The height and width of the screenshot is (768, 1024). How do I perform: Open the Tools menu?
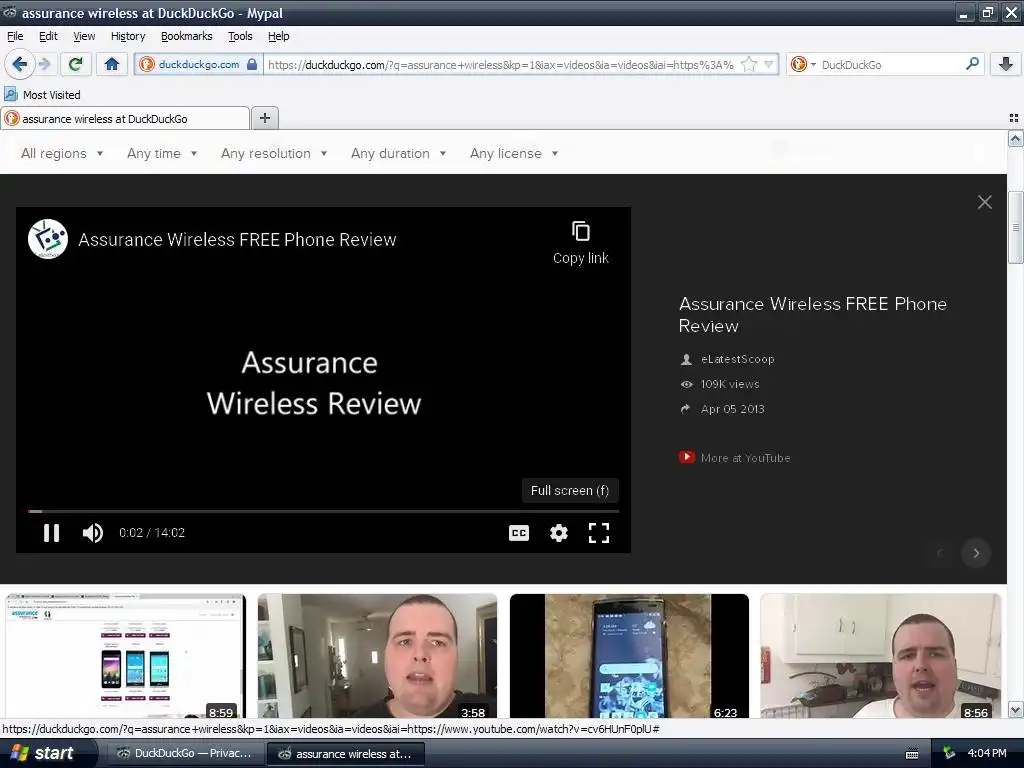[x=240, y=36]
